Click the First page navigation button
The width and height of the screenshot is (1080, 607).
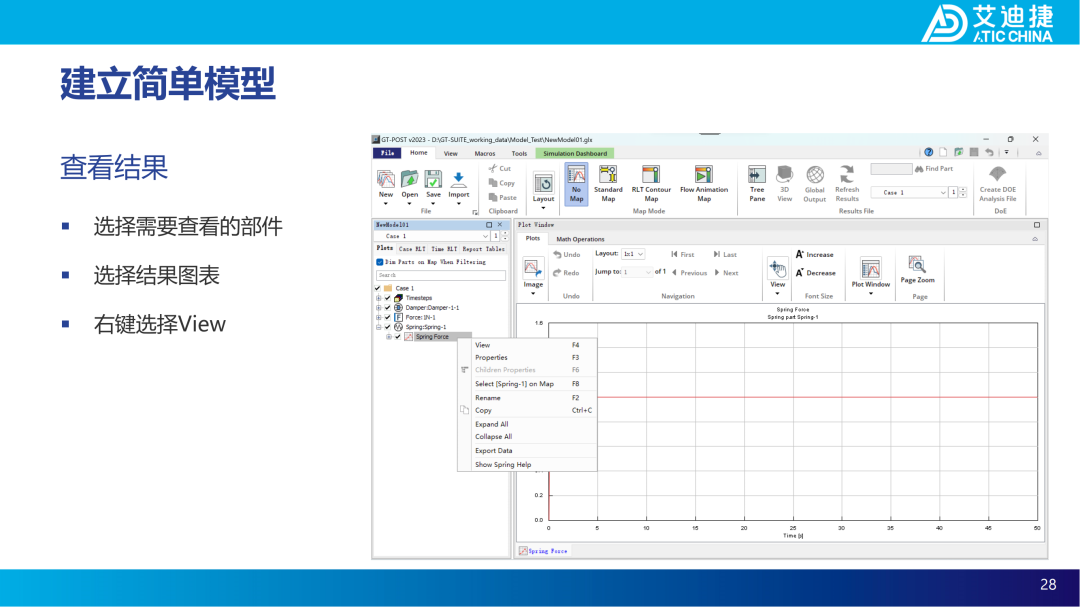683,254
